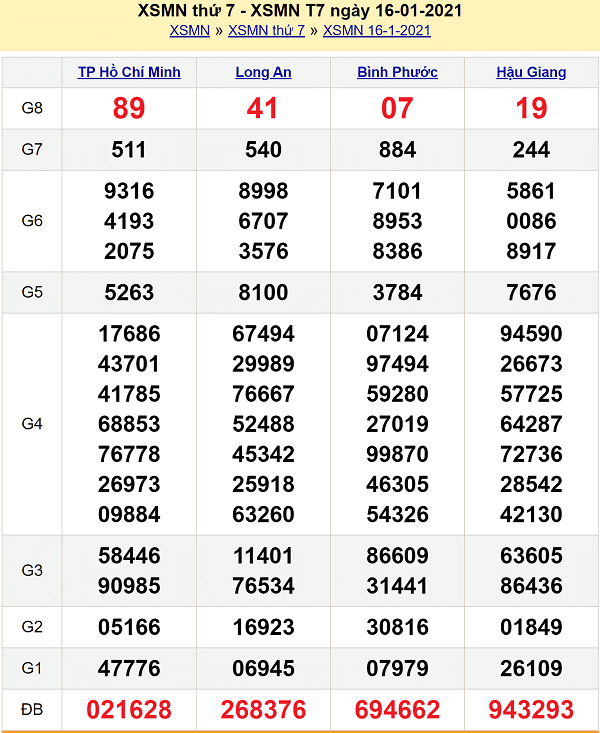Click G4 number 63260
600x733 pixels.
[x=263, y=514]
